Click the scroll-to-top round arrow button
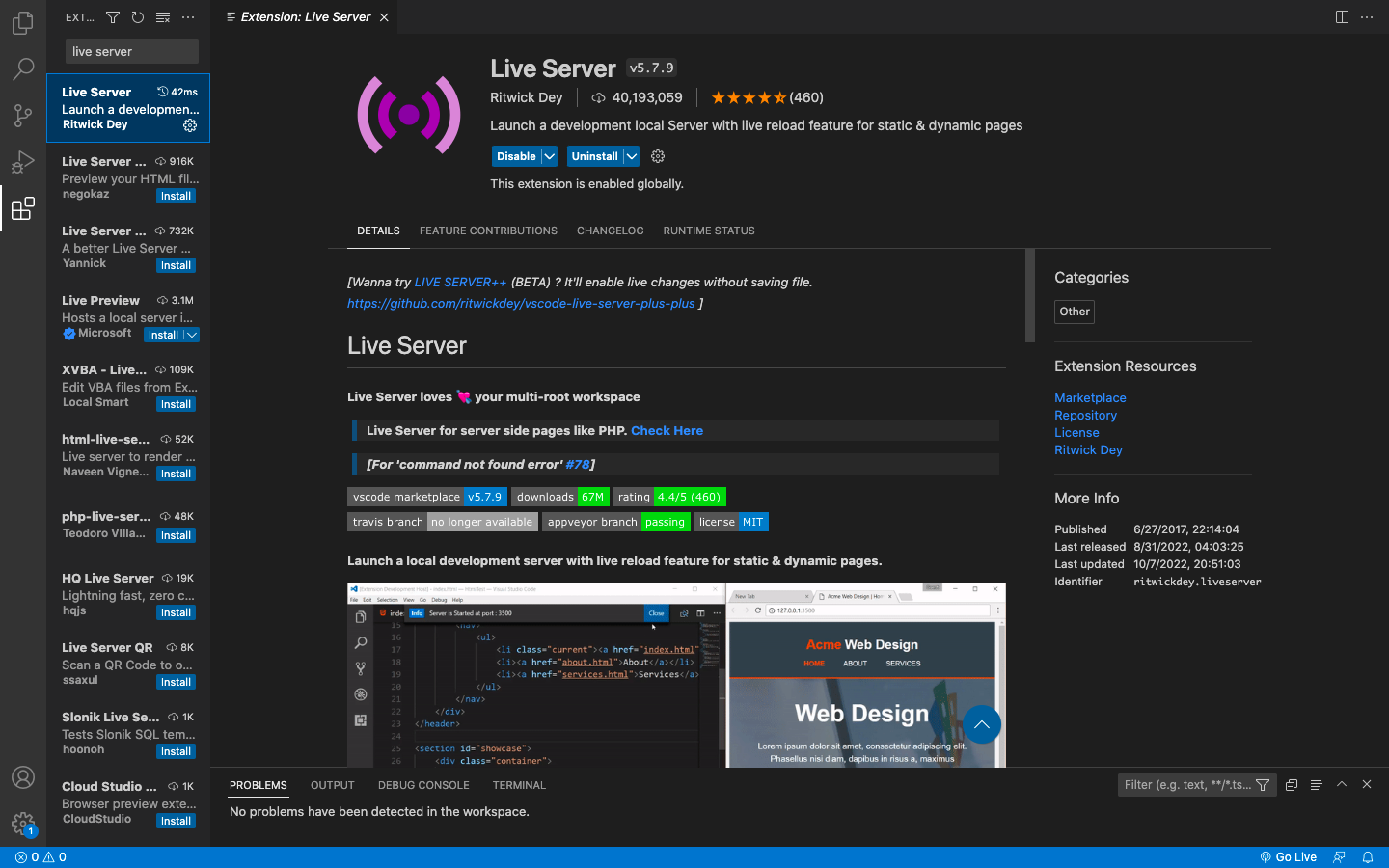This screenshot has width=1389, height=868. click(982, 724)
